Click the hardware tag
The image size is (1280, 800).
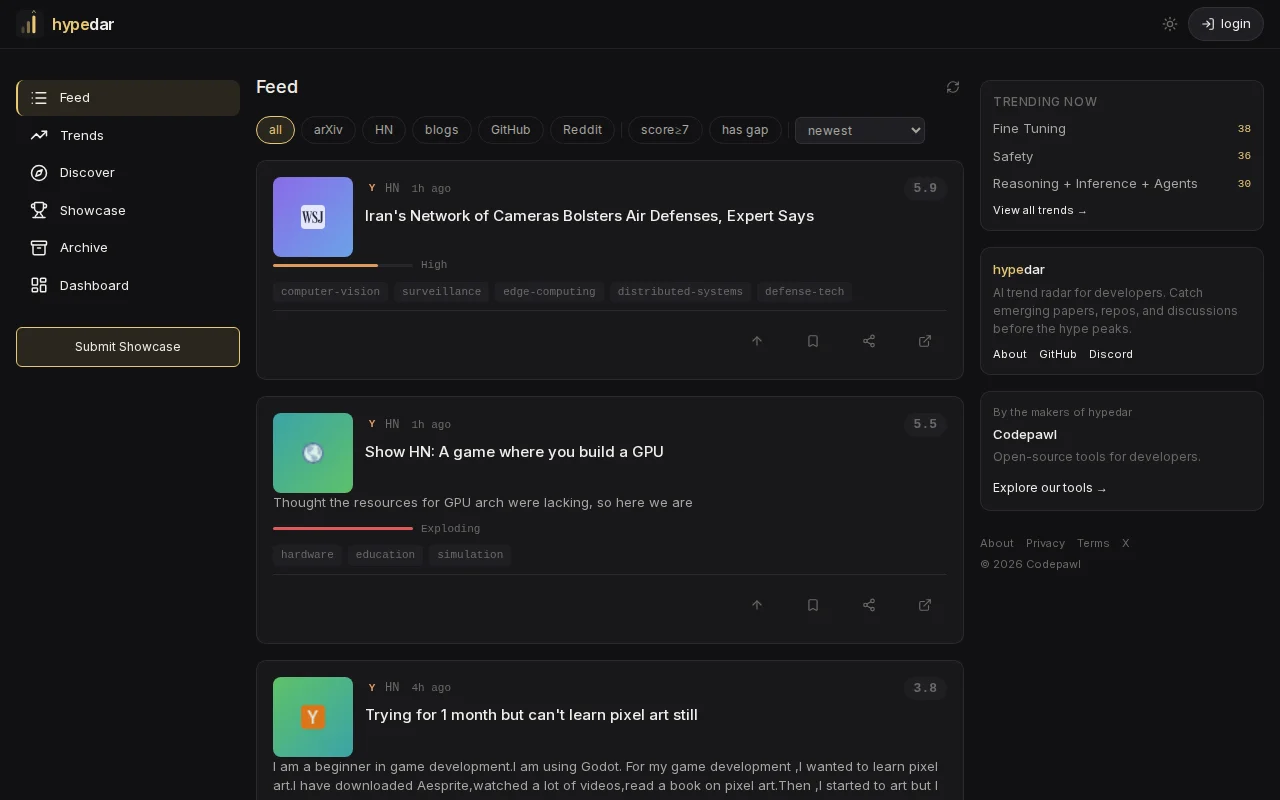(x=307, y=555)
